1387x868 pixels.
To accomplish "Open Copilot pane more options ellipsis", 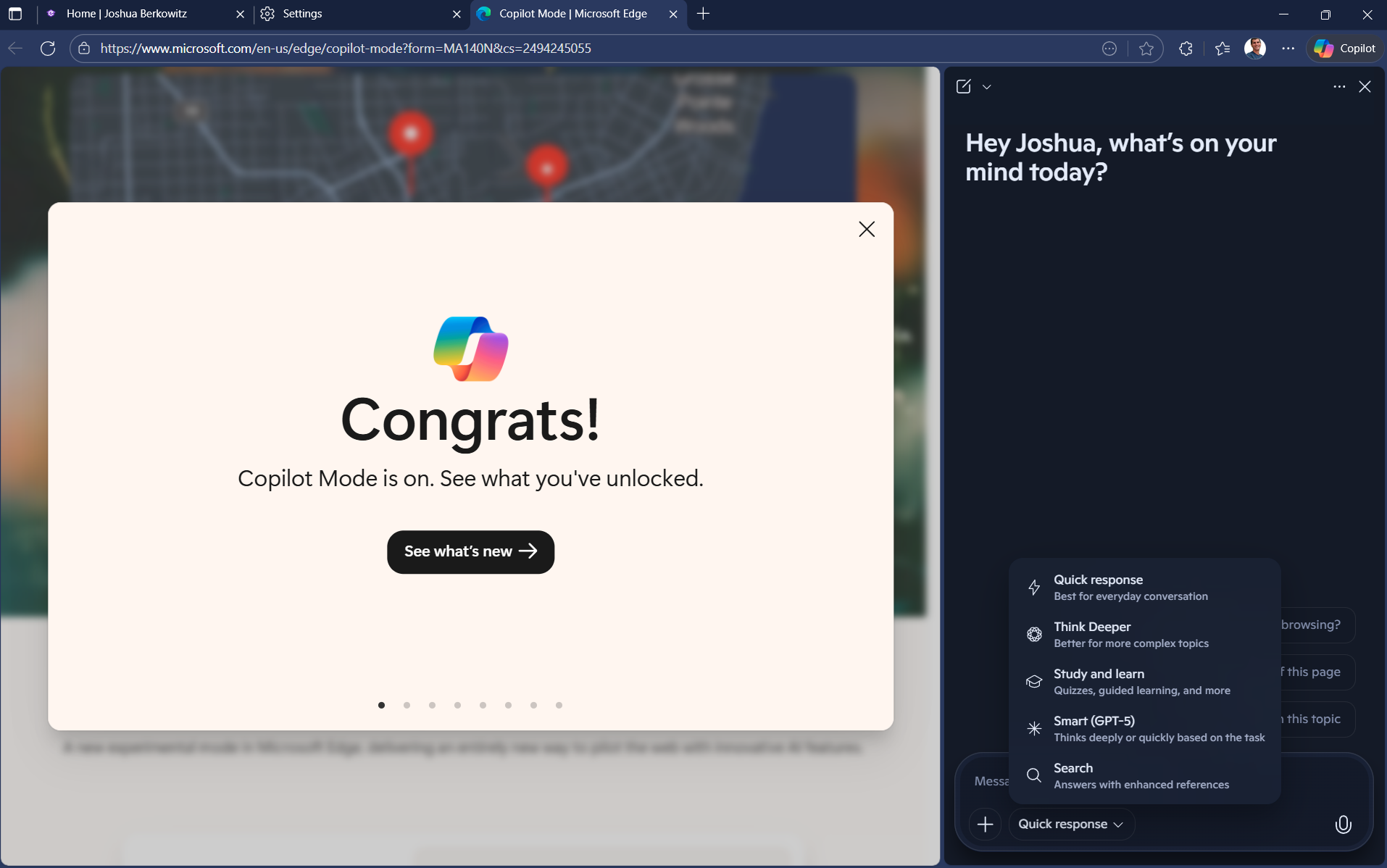I will pyautogui.click(x=1338, y=87).
